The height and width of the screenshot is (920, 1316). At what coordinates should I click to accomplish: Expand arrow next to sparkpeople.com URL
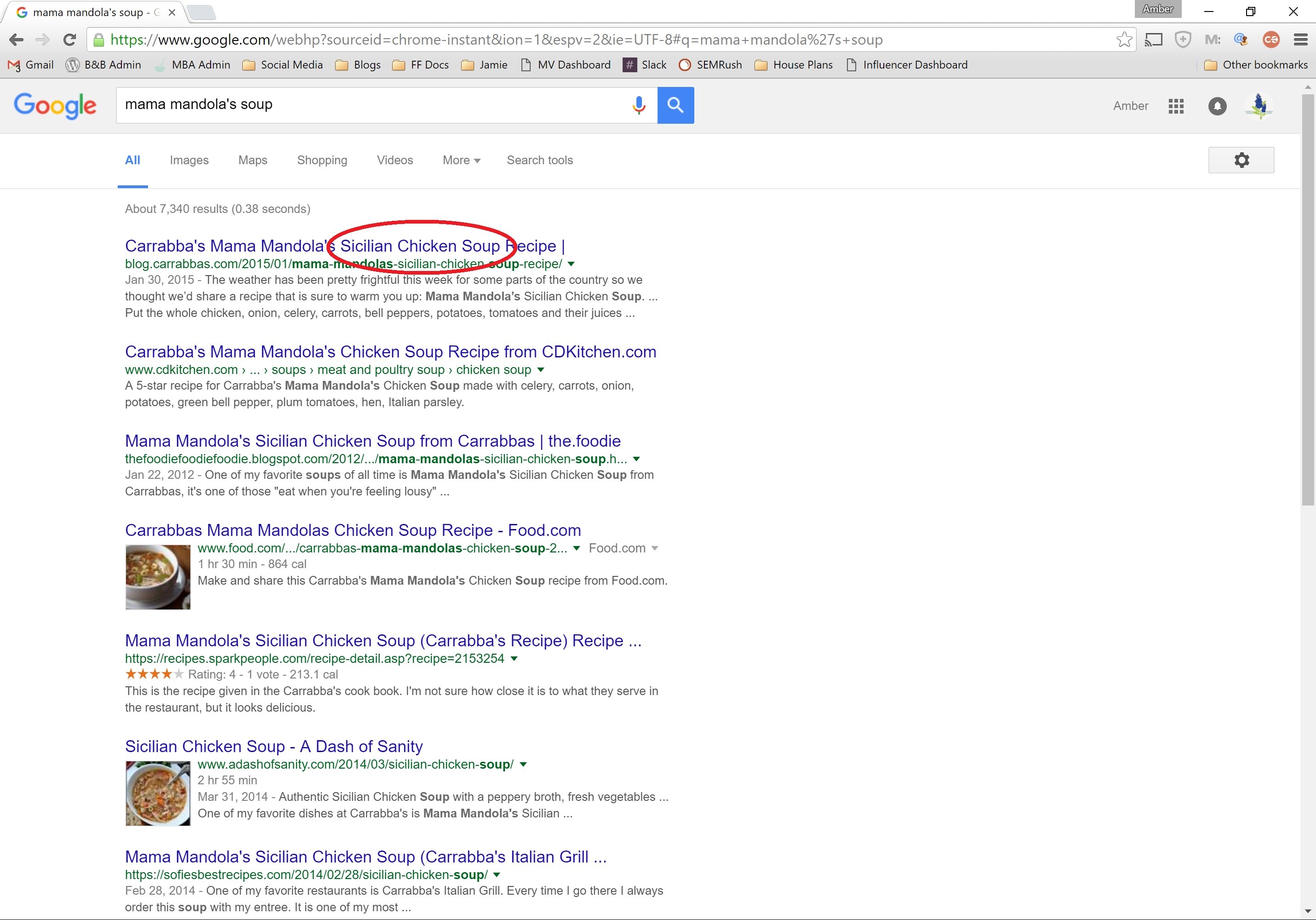click(x=514, y=658)
